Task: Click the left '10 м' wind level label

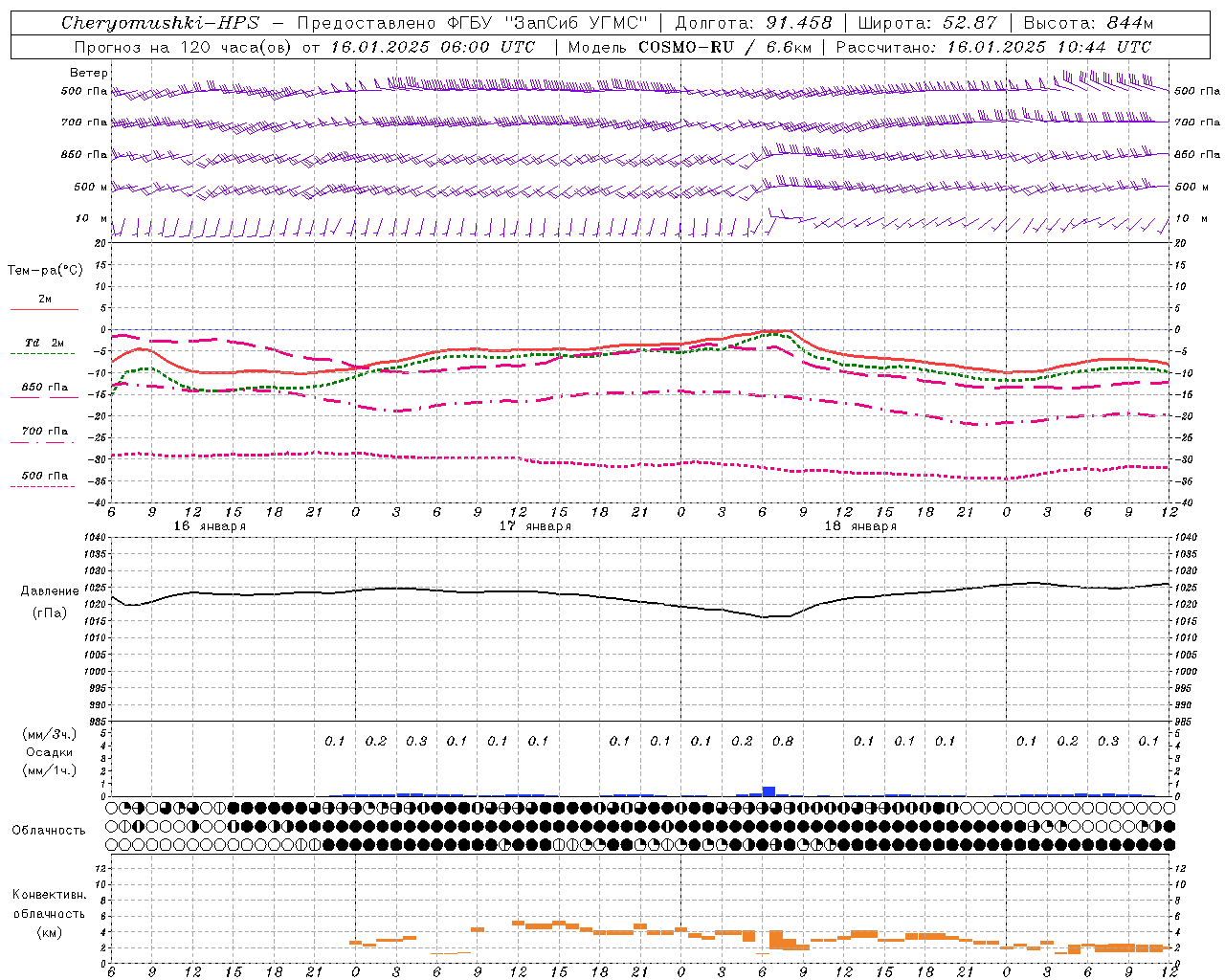Action: (92, 218)
